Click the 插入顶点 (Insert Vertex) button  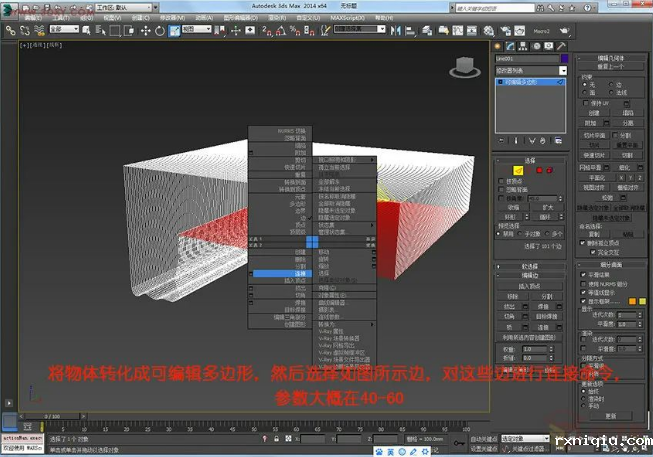click(x=529, y=286)
